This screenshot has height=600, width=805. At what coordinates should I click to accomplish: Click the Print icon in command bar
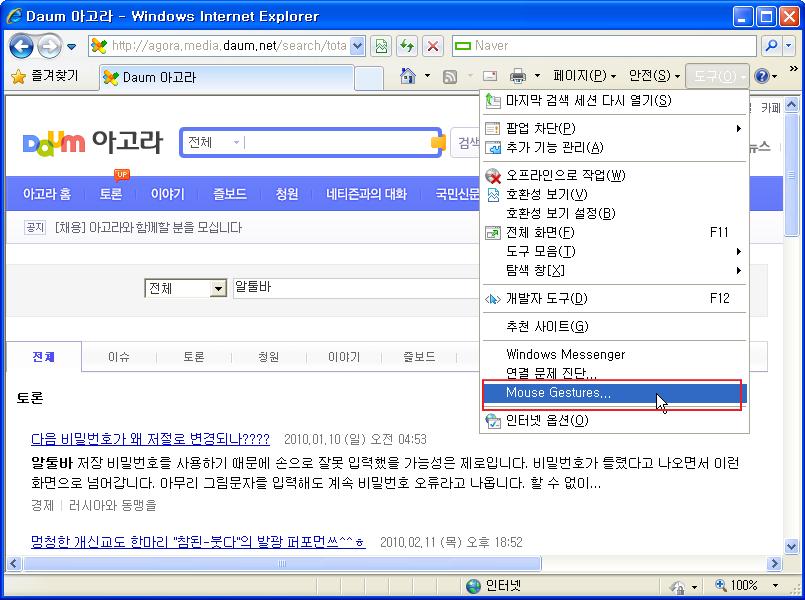(517, 76)
